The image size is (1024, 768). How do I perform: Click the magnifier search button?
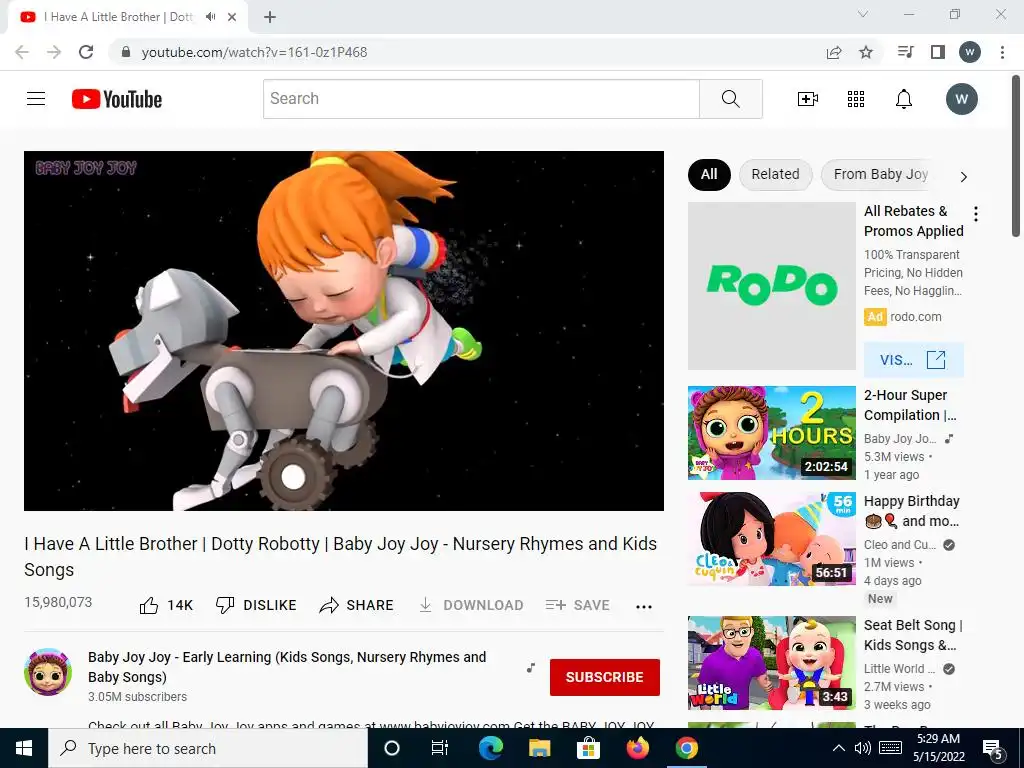[731, 99]
